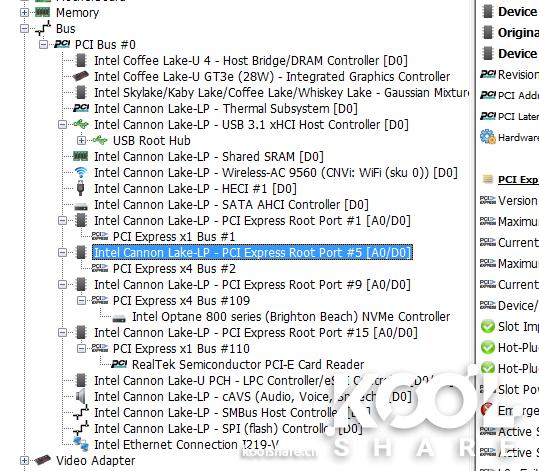Collapse PCI Express x1 Bus #110 node
539x471 pixels.
81,349
